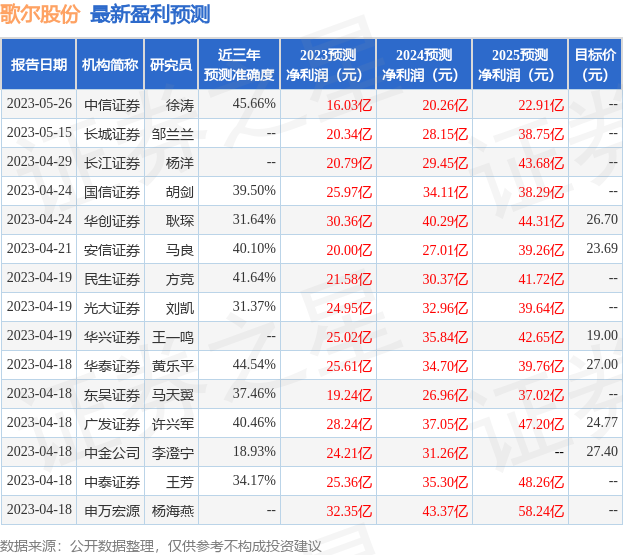Select the 2023预测净利润 column header
Image resolution: width=623 pixels, height=555 pixels.
(x=328, y=64)
